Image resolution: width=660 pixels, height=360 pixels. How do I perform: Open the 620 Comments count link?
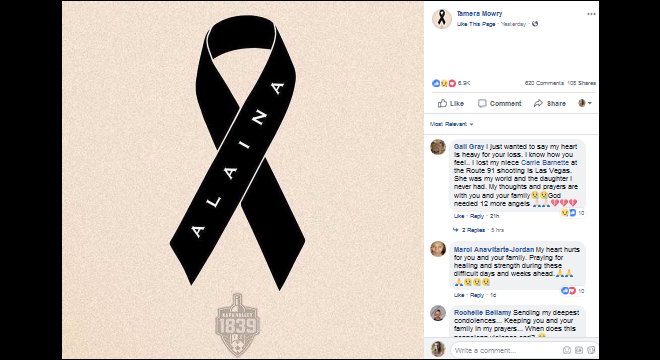[x=544, y=83]
